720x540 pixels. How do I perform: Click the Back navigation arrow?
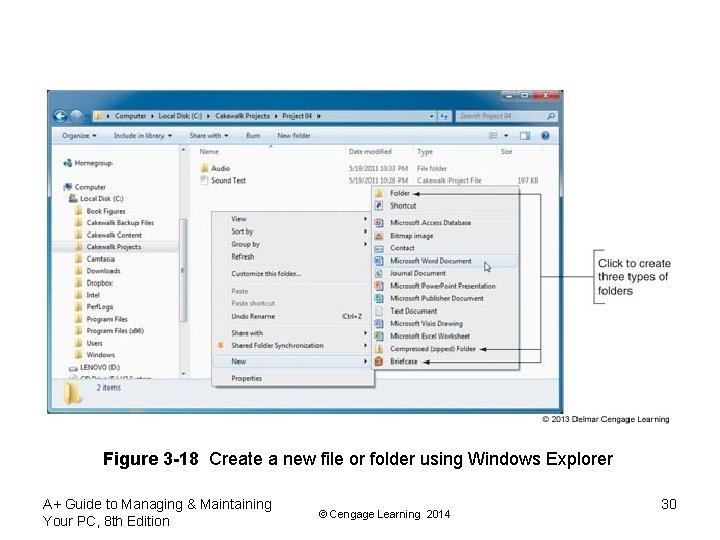(61, 116)
